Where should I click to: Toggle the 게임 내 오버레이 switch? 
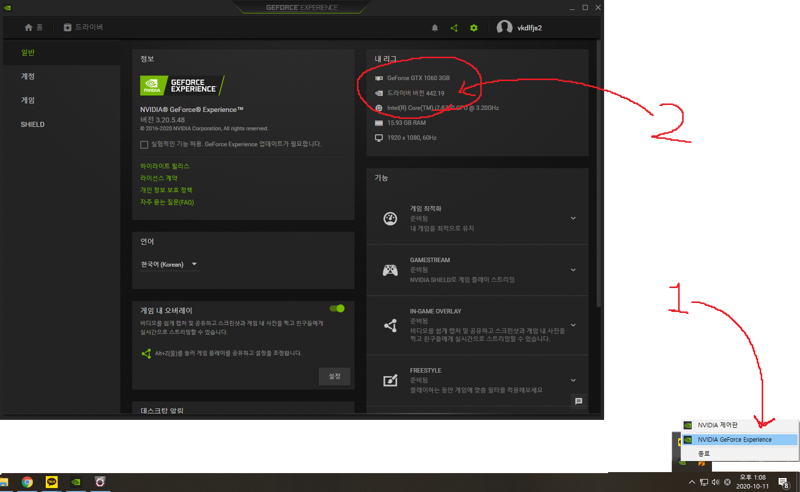[337, 309]
